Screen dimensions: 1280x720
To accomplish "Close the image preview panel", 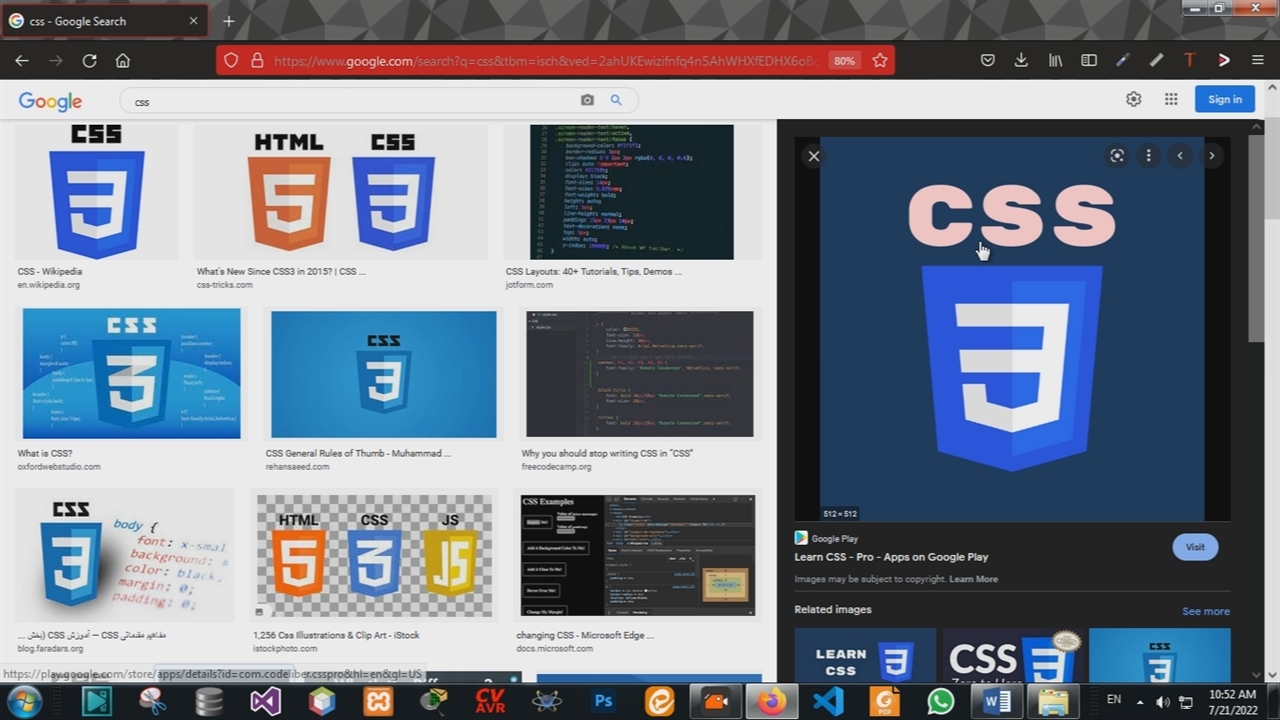I will point(814,156).
